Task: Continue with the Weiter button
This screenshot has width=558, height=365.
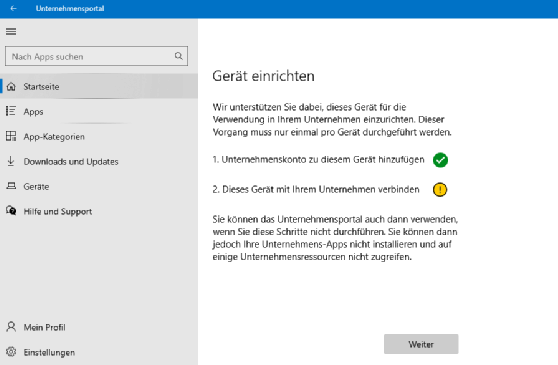Action: [421, 344]
